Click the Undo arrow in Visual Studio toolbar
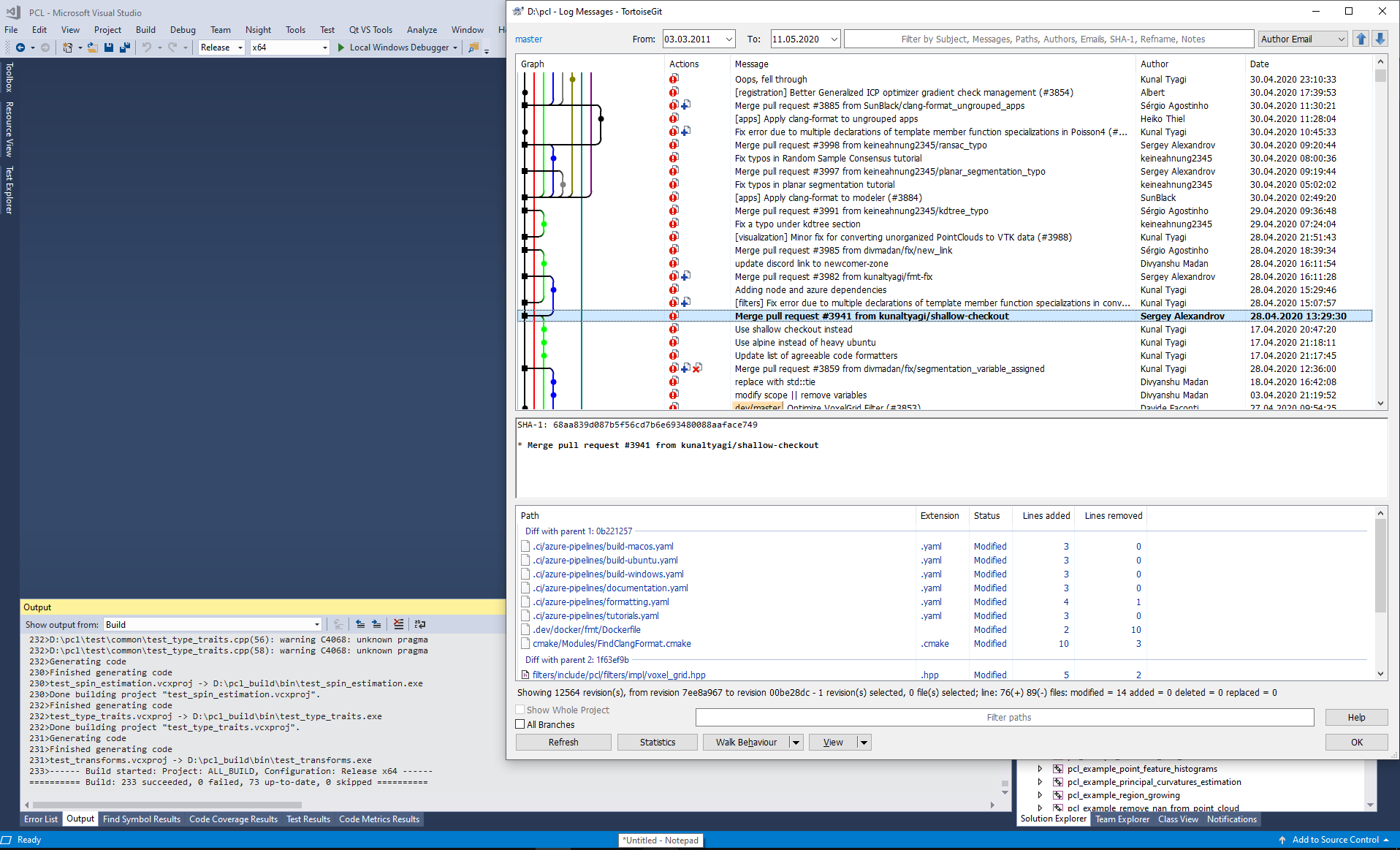1400x850 pixels. click(147, 48)
